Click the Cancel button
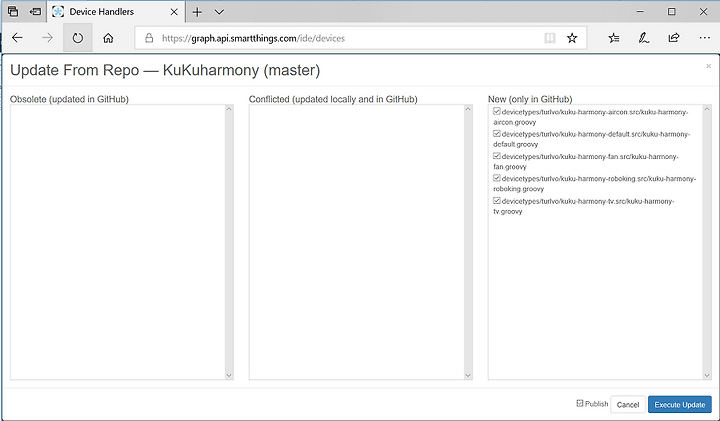The height and width of the screenshot is (421, 720). tap(628, 404)
